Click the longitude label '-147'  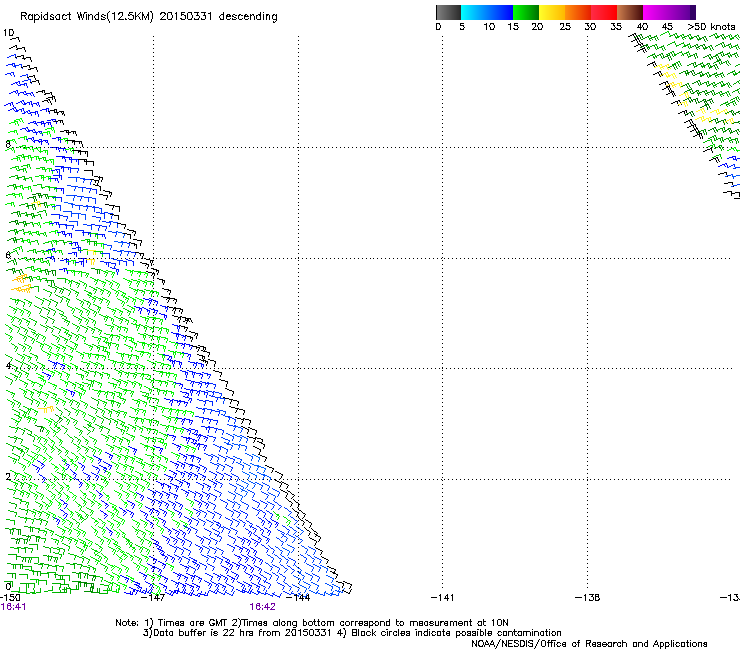click(x=153, y=598)
